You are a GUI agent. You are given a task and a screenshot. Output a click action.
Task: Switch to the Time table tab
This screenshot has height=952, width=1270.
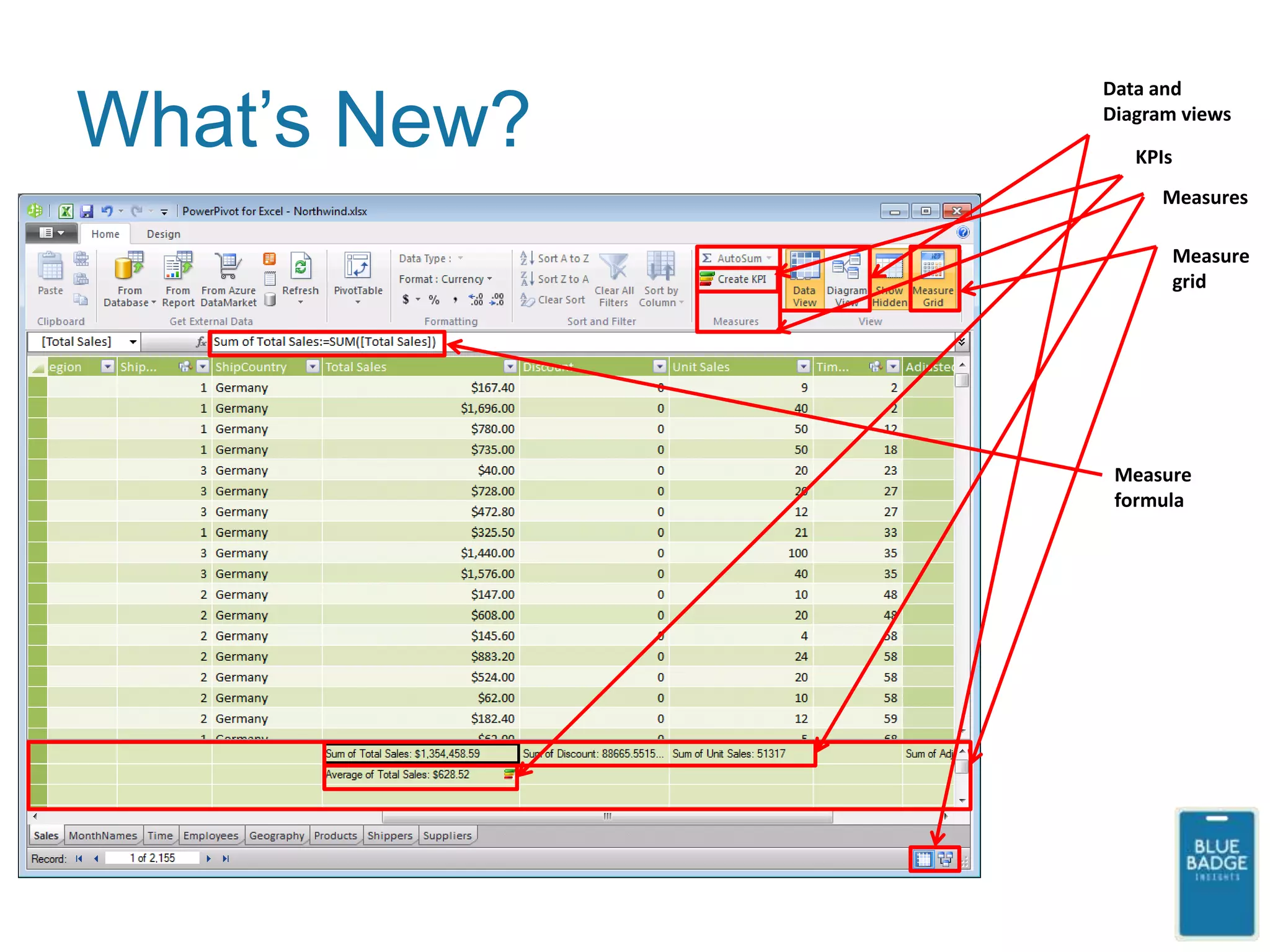tap(160, 835)
